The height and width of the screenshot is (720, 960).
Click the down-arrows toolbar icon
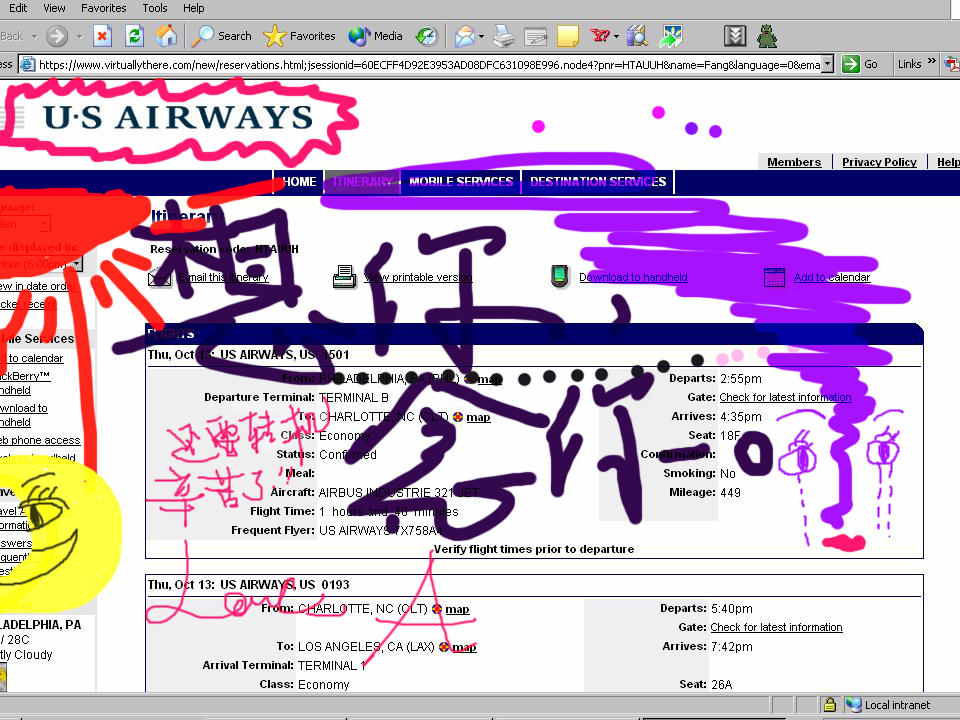(x=735, y=36)
